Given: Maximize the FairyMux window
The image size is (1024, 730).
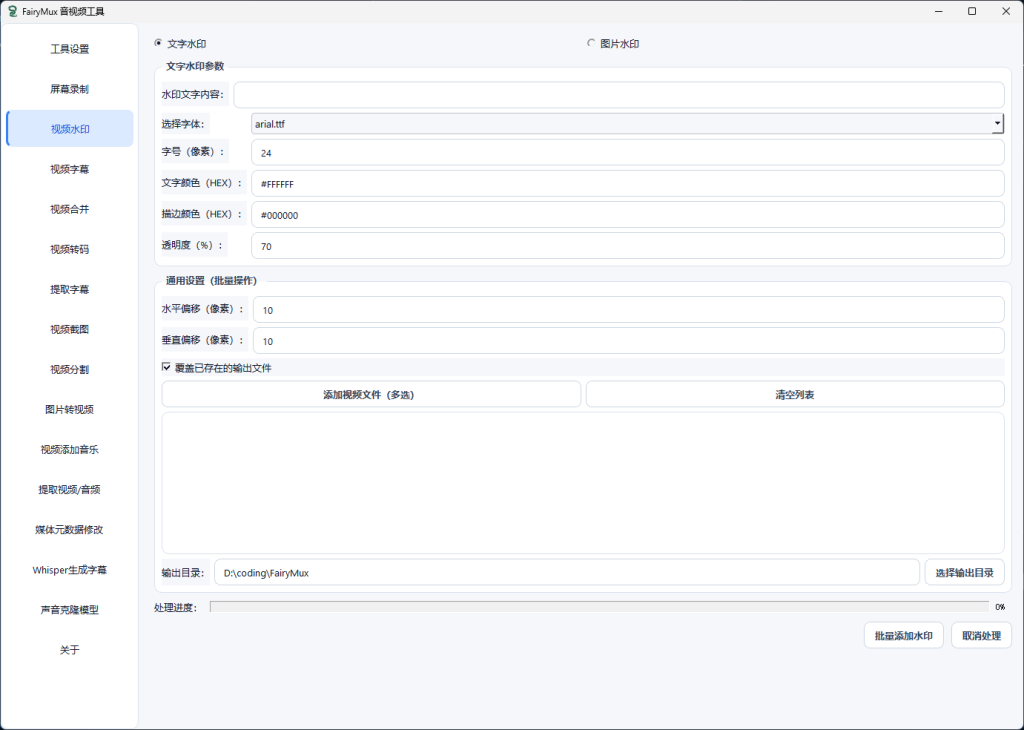Looking at the screenshot, I should (x=972, y=11).
